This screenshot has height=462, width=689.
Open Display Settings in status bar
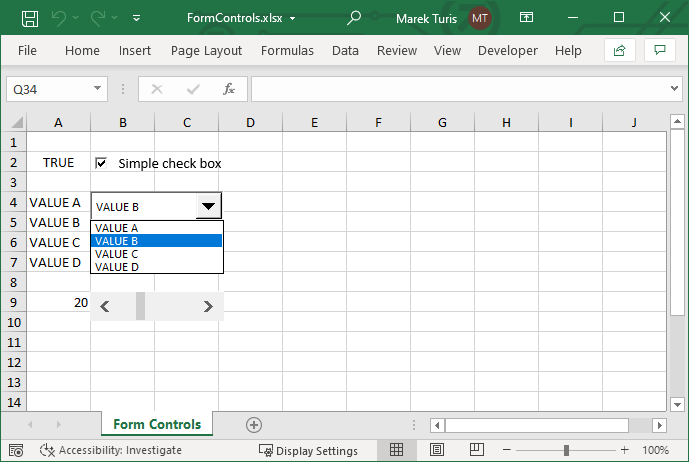pos(307,450)
